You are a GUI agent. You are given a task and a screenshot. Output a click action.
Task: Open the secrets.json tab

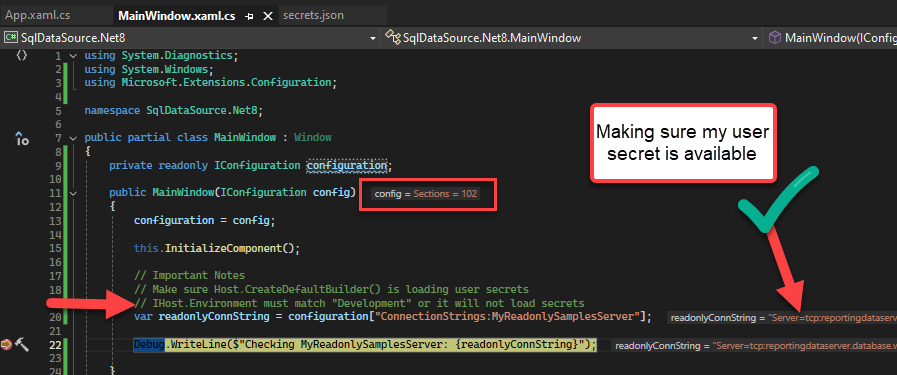[313, 15]
